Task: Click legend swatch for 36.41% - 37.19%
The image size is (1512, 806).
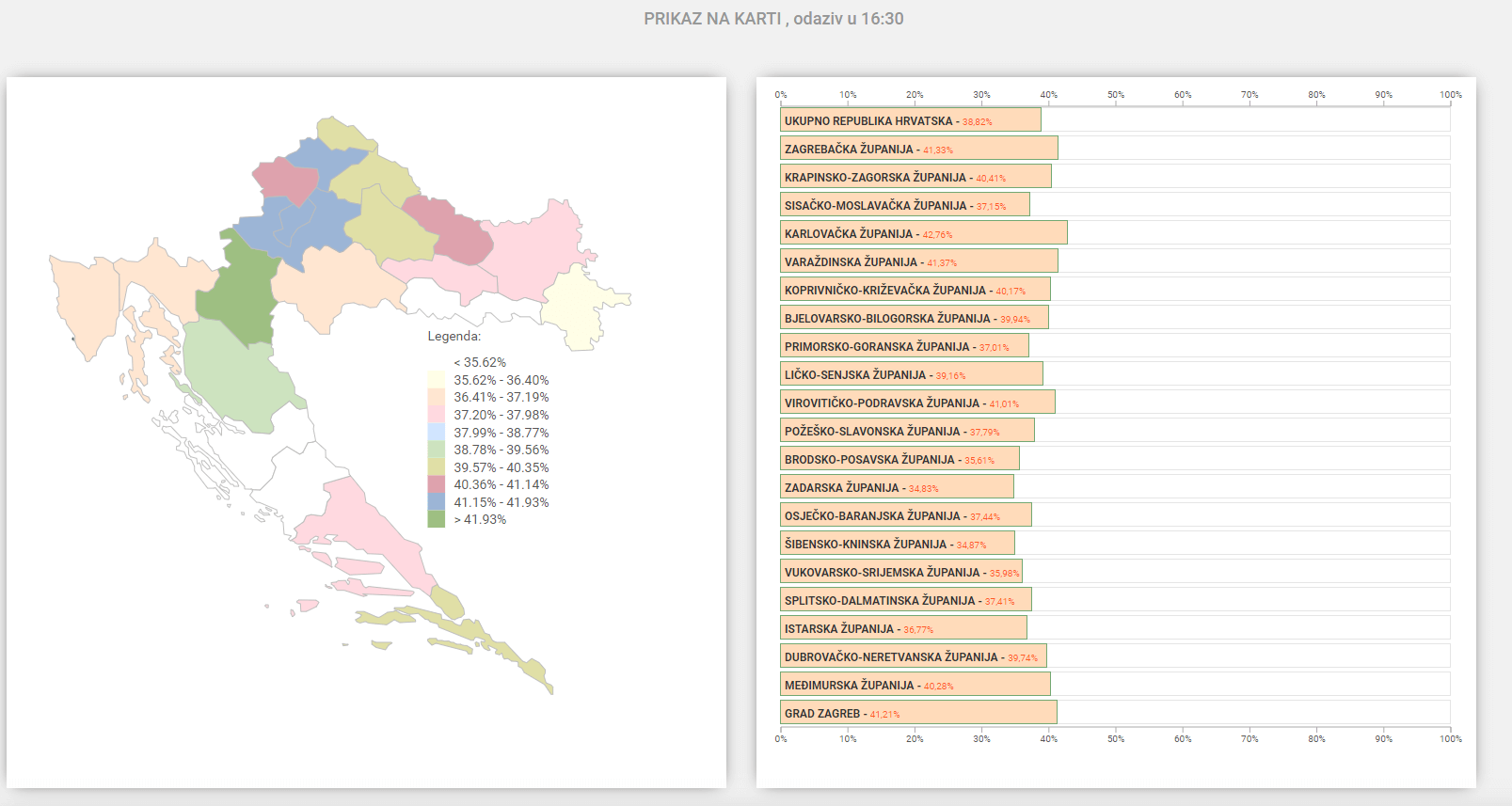Action: coord(437,397)
